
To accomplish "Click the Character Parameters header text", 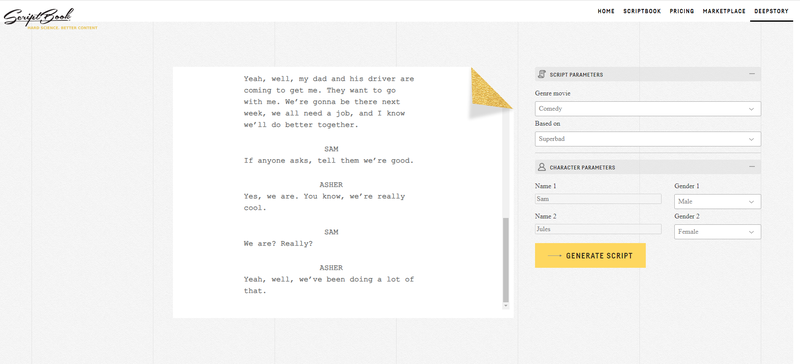I will [x=582, y=167].
